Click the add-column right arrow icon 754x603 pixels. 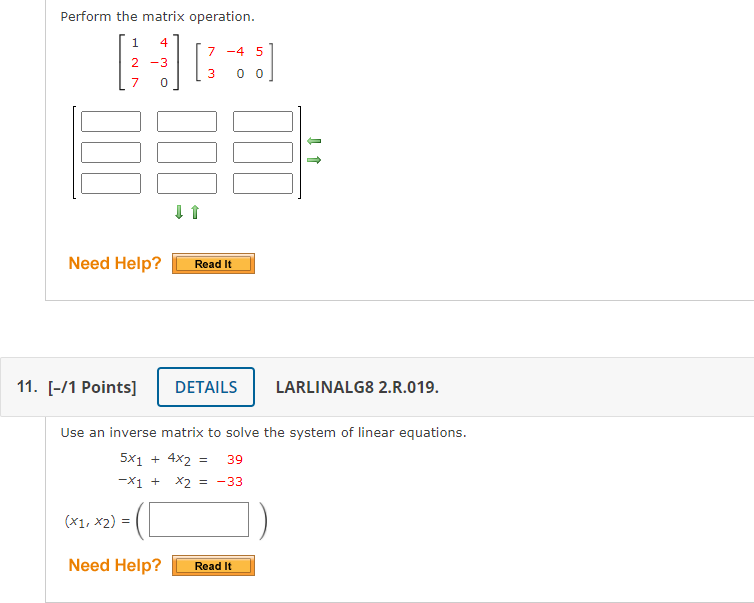coord(314,160)
